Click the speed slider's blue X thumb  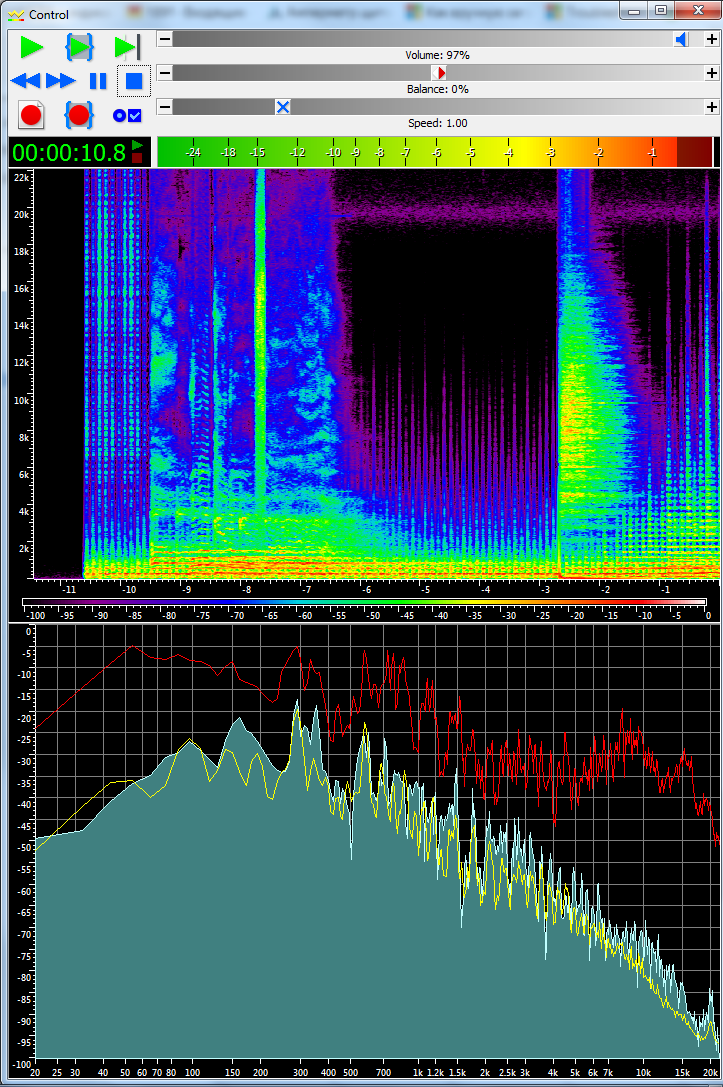pyautogui.click(x=283, y=107)
